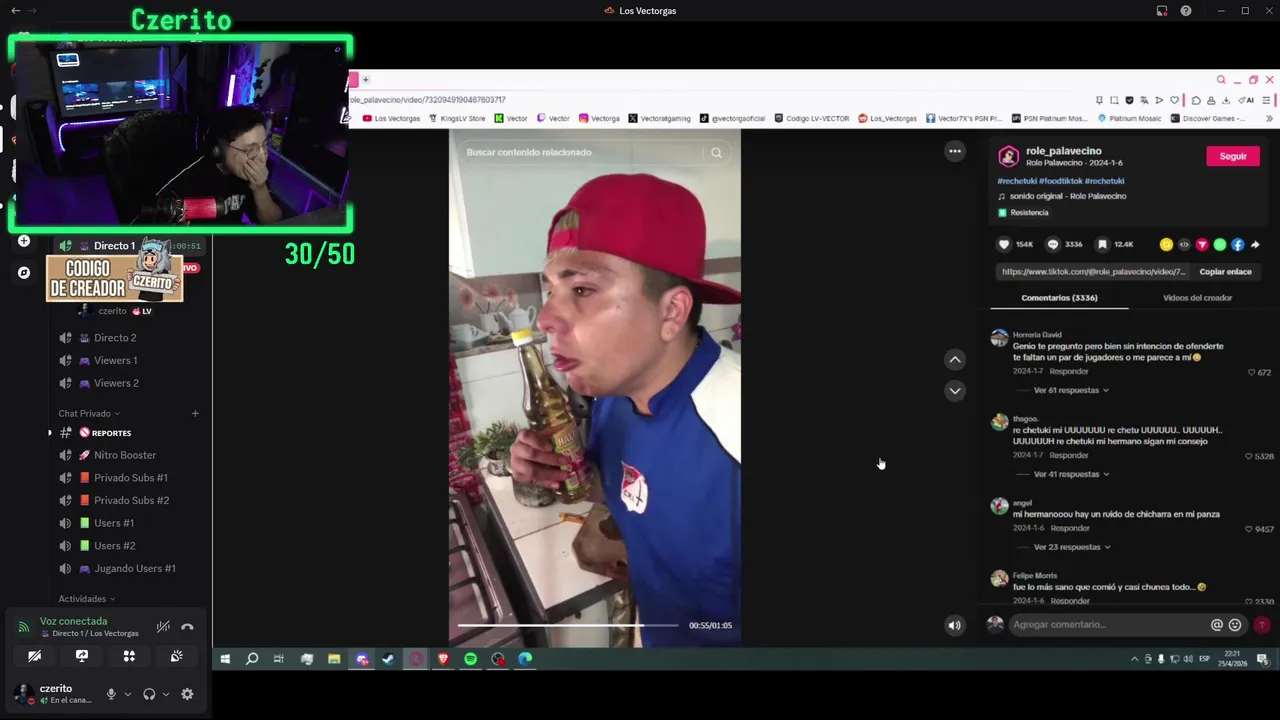Go to next video with down arrow

(955, 391)
